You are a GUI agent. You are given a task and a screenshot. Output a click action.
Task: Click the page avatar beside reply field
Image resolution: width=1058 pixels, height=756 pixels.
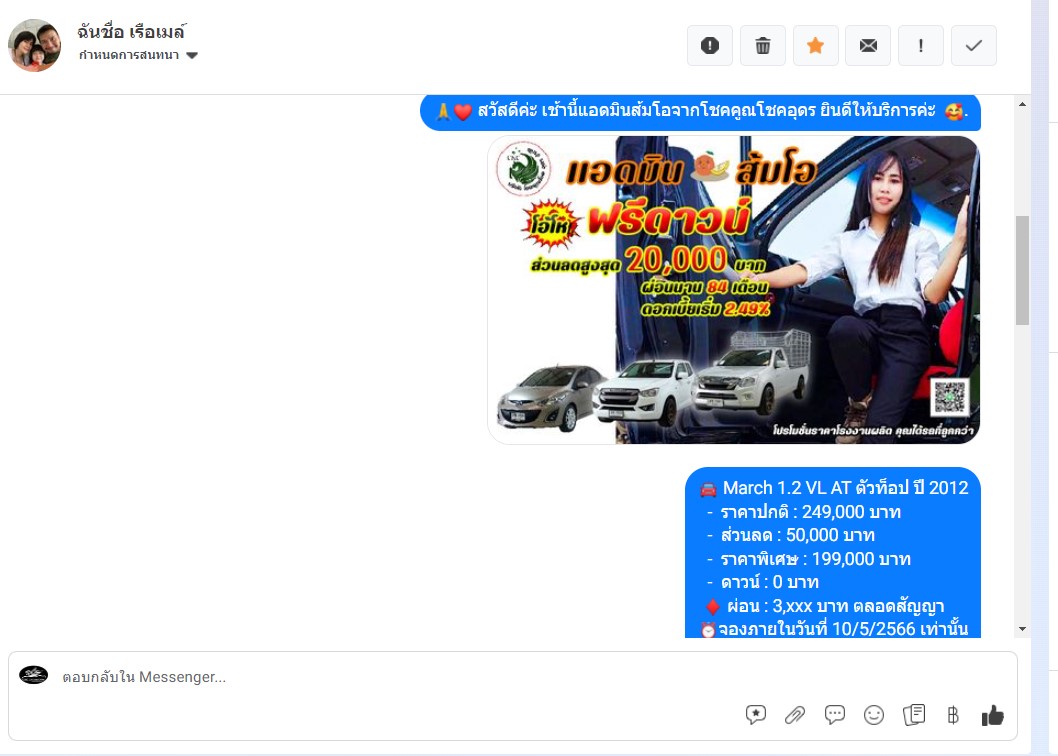click(34, 675)
